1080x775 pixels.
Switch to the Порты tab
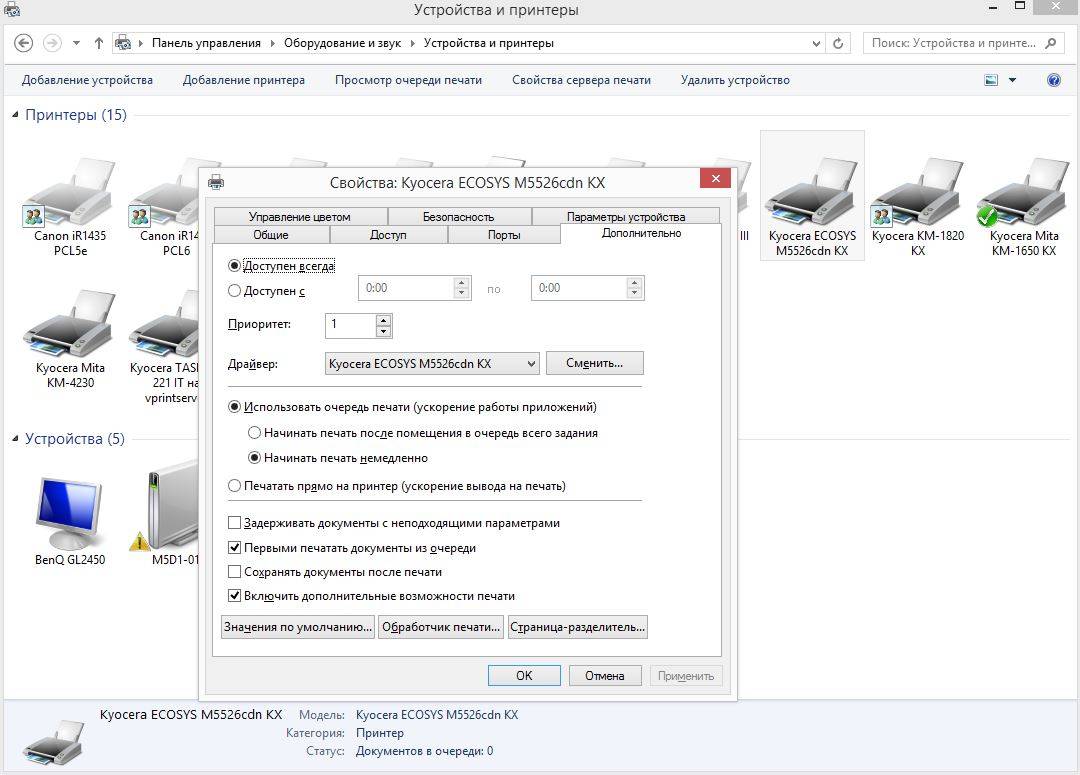click(x=504, y=235)
